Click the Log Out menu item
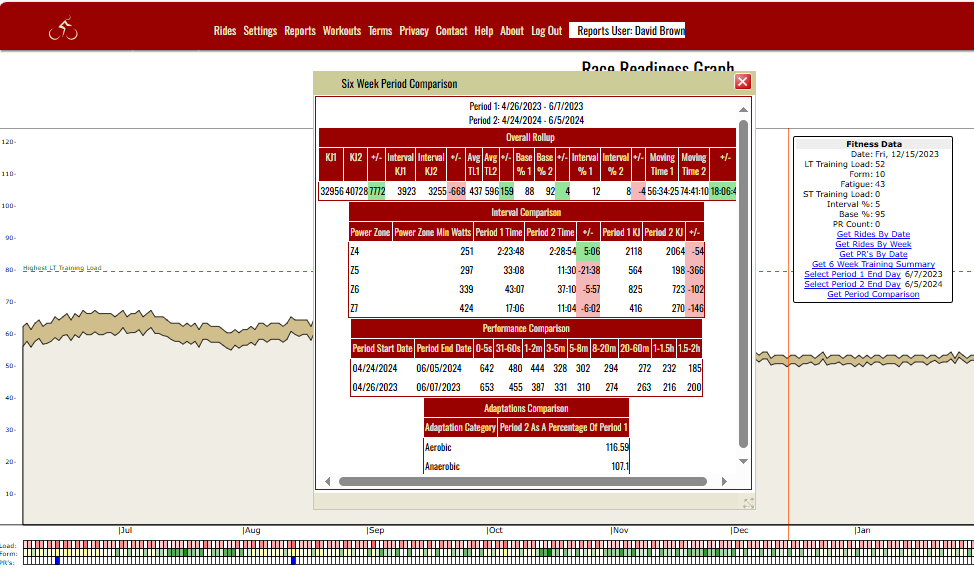974x578 pixels. (x=547, y=31)
